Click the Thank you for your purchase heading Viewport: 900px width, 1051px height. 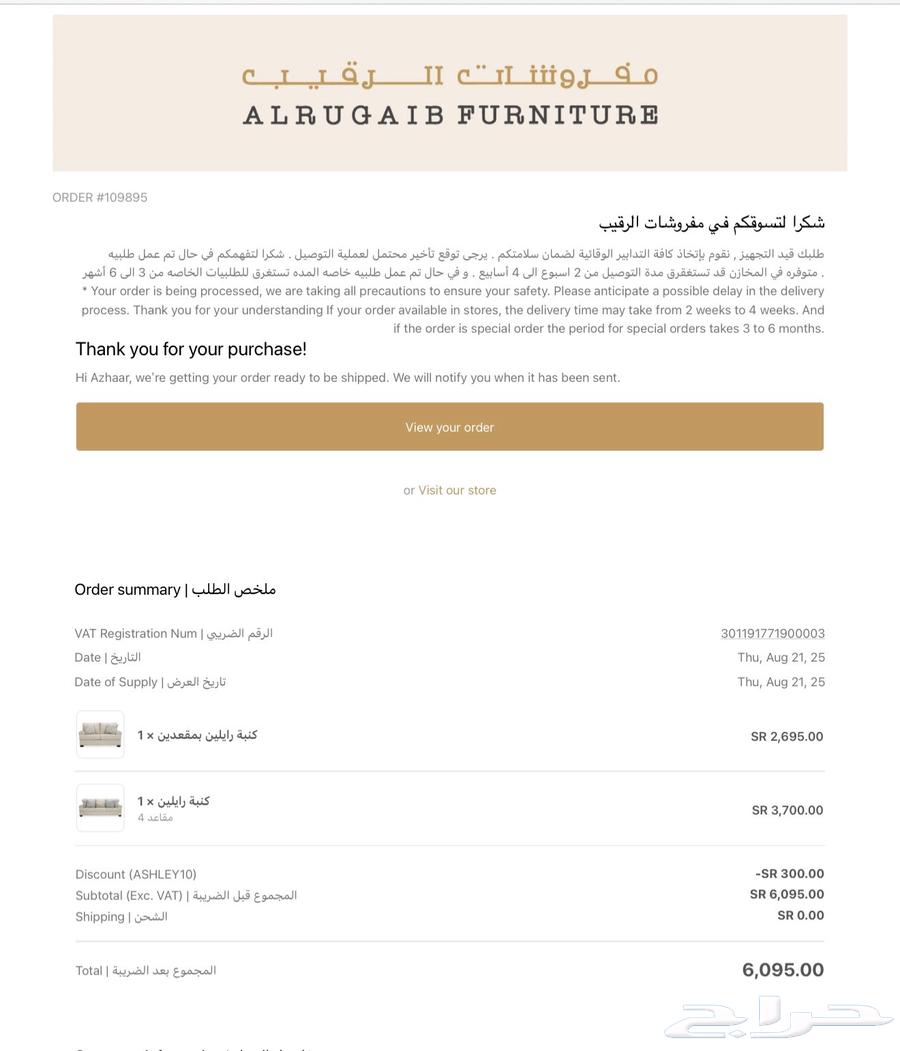coord(191,349)
